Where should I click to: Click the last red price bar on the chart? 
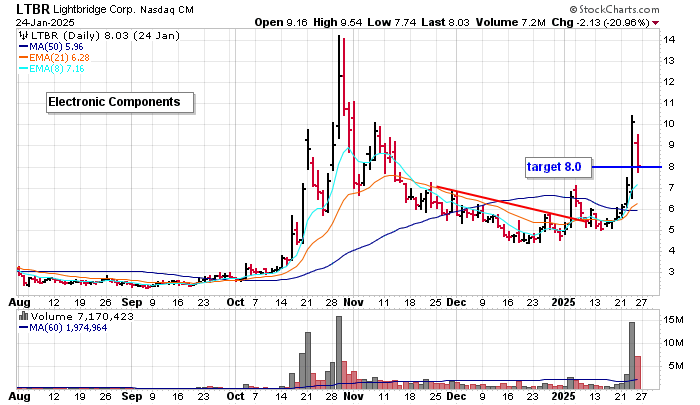click(x=638, y=154)
